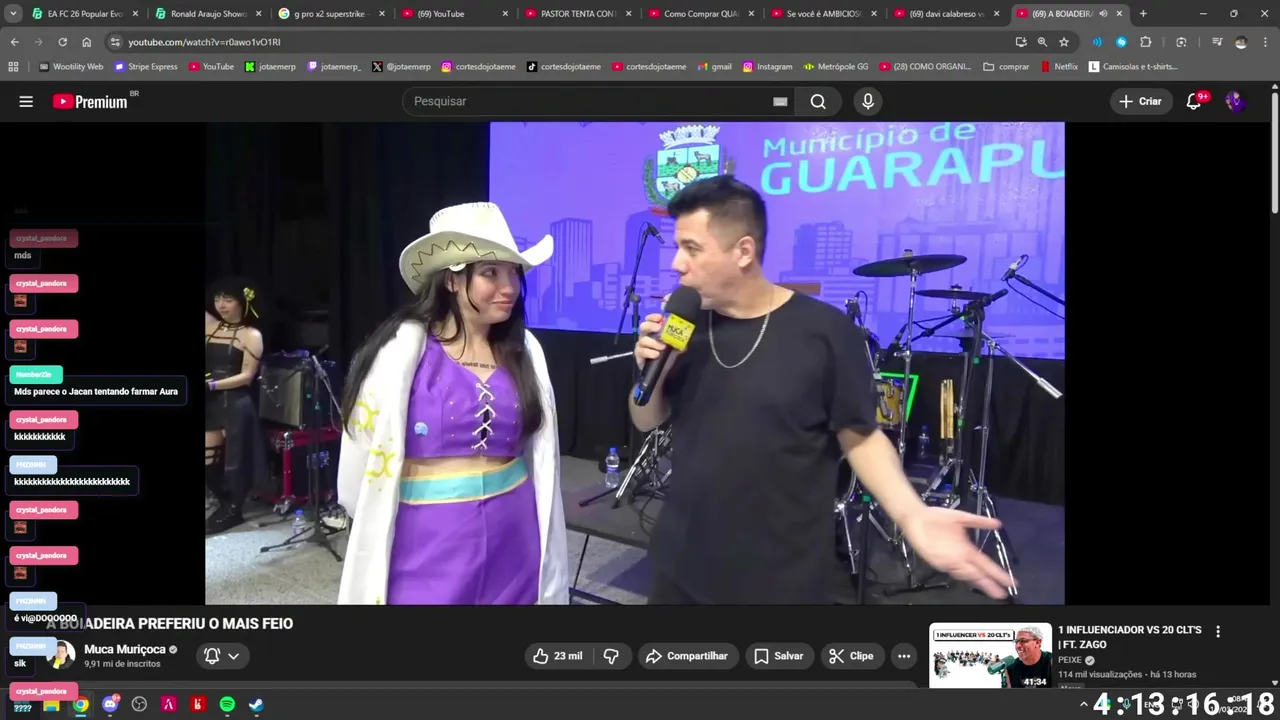1280x720 pixels.
Task: Reload the current page
Action: (62, 42)
